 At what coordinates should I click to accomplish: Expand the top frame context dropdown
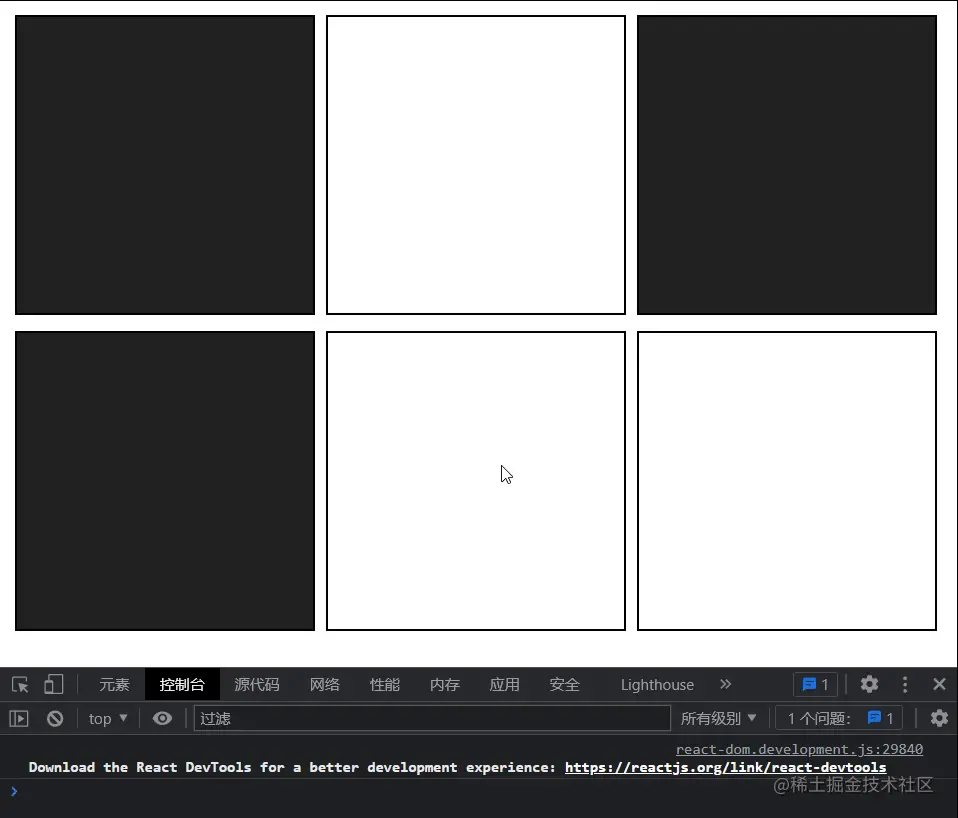point(106,718)
